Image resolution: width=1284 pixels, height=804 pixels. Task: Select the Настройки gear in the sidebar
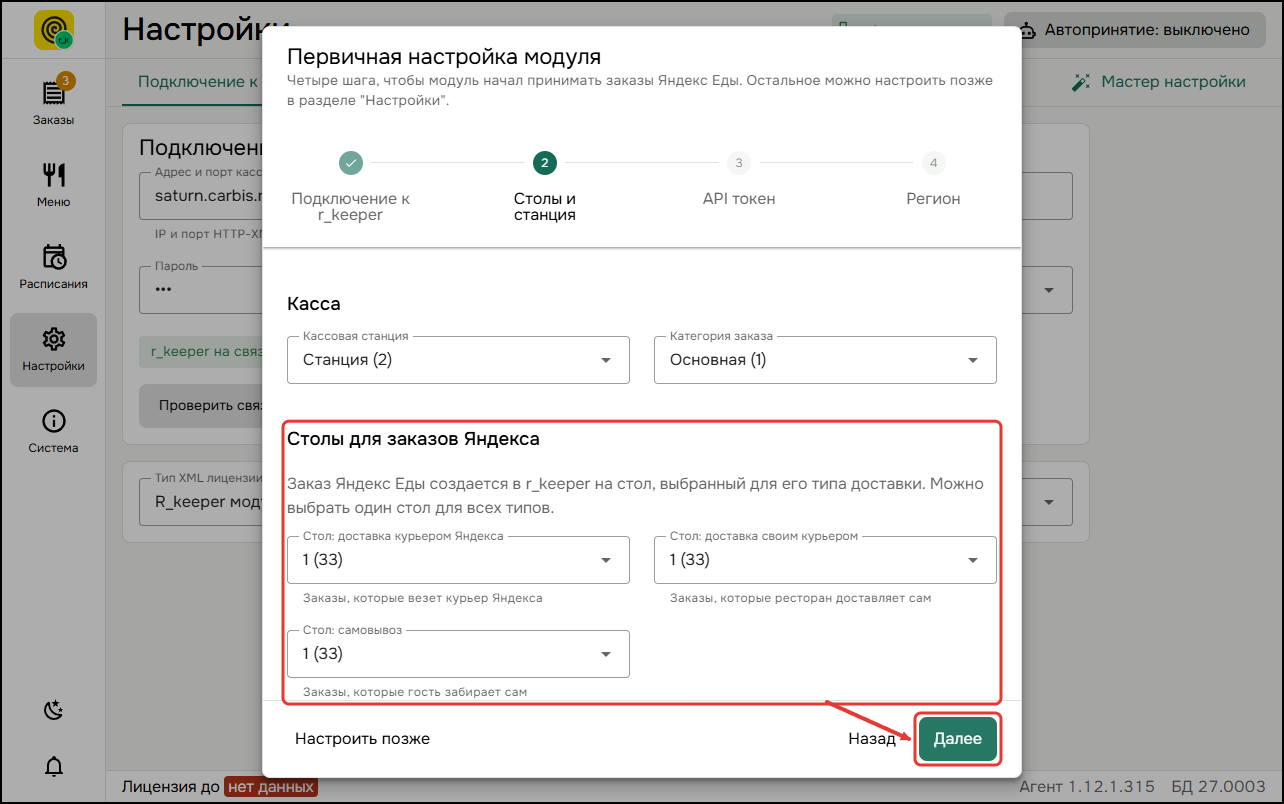53,349
